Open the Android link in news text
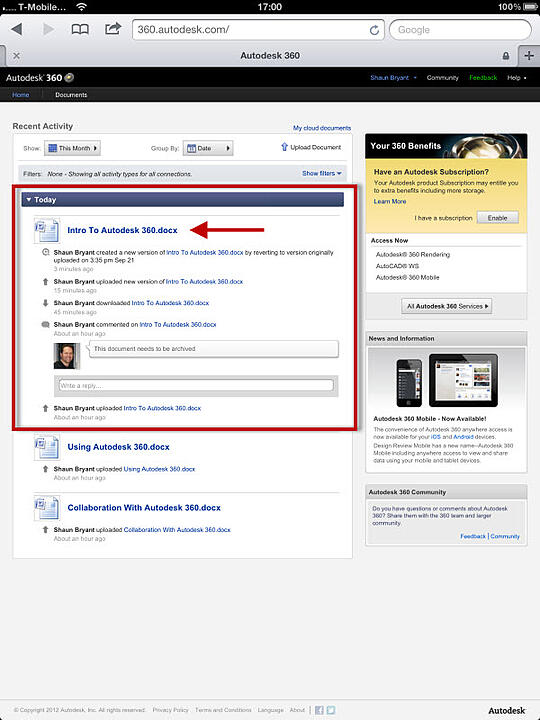540x720 pixels. pos(463,437)
